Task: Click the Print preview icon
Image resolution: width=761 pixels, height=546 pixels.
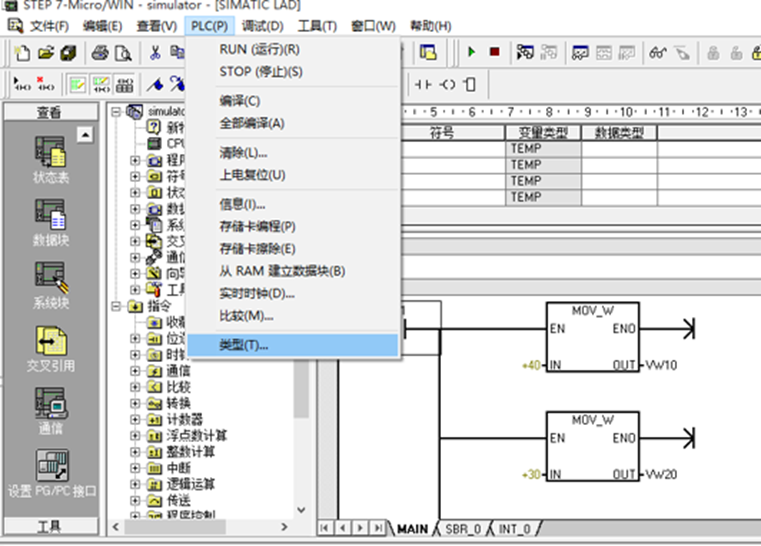Action: coord(123,52)
